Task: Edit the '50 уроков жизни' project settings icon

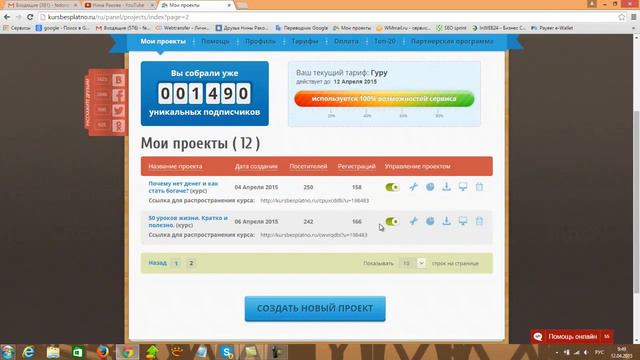Action: (x=413, y=221)
